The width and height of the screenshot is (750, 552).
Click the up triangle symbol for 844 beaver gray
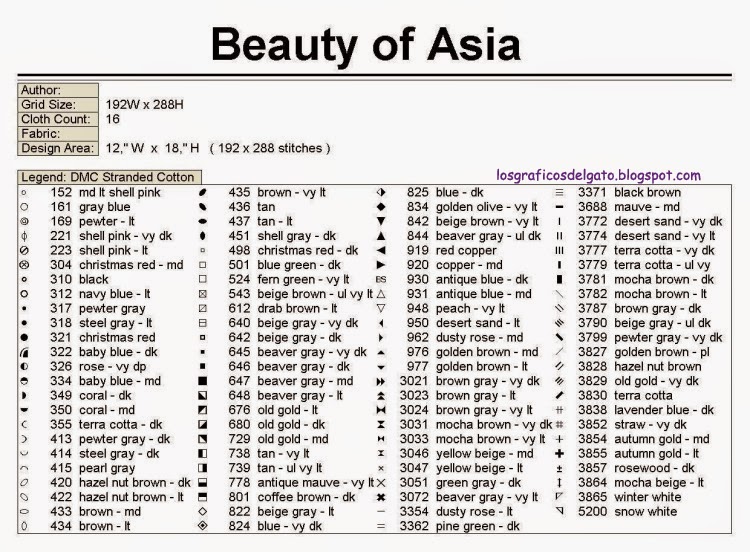pyautogui.click(x=381, y=236)
